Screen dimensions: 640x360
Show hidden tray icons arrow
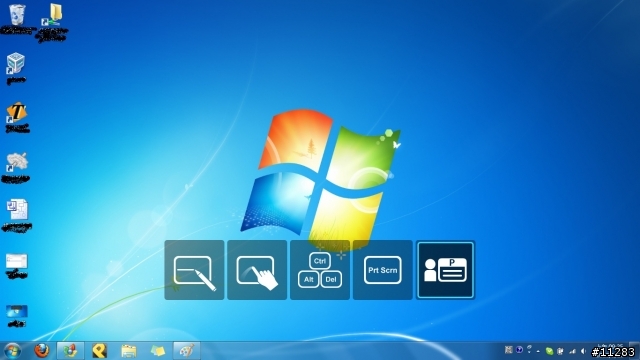(x=538, y=351)
